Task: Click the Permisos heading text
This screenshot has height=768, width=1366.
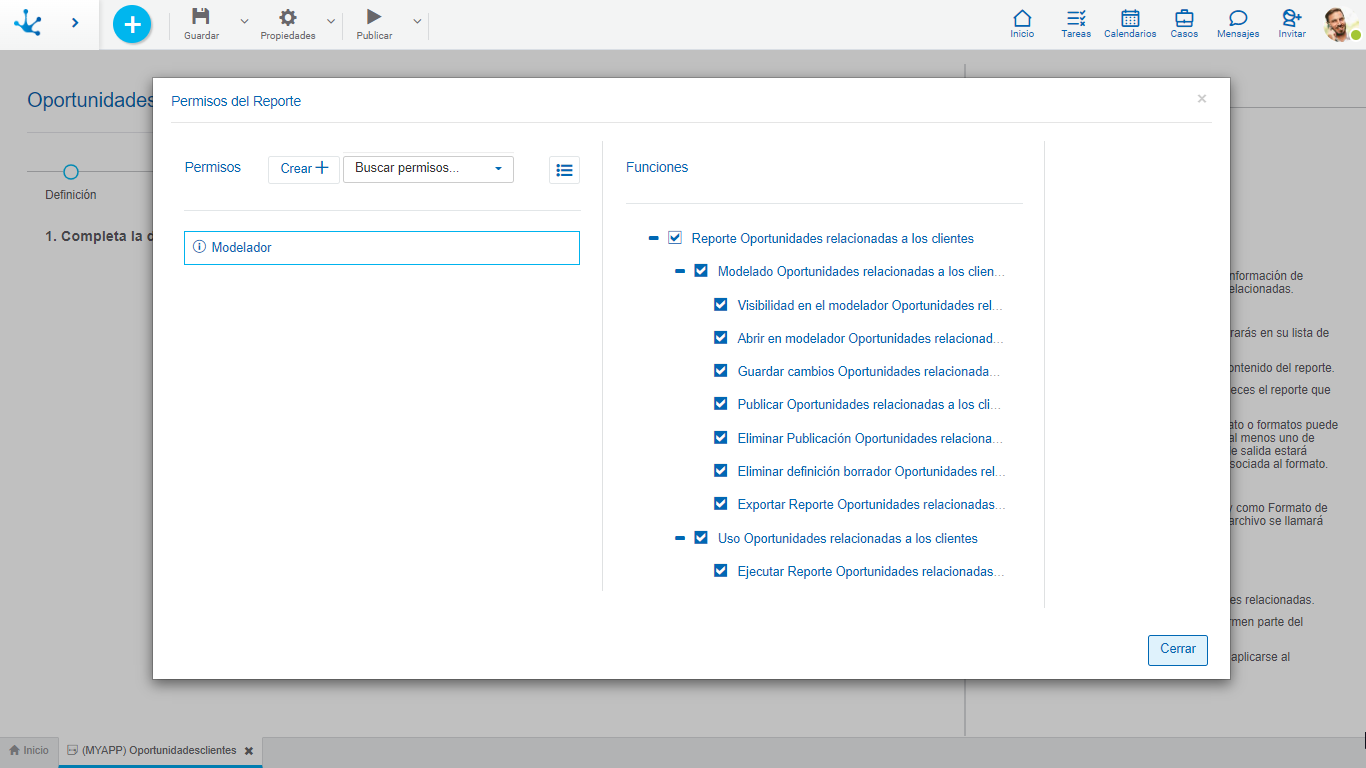Action: pos(213,168)
